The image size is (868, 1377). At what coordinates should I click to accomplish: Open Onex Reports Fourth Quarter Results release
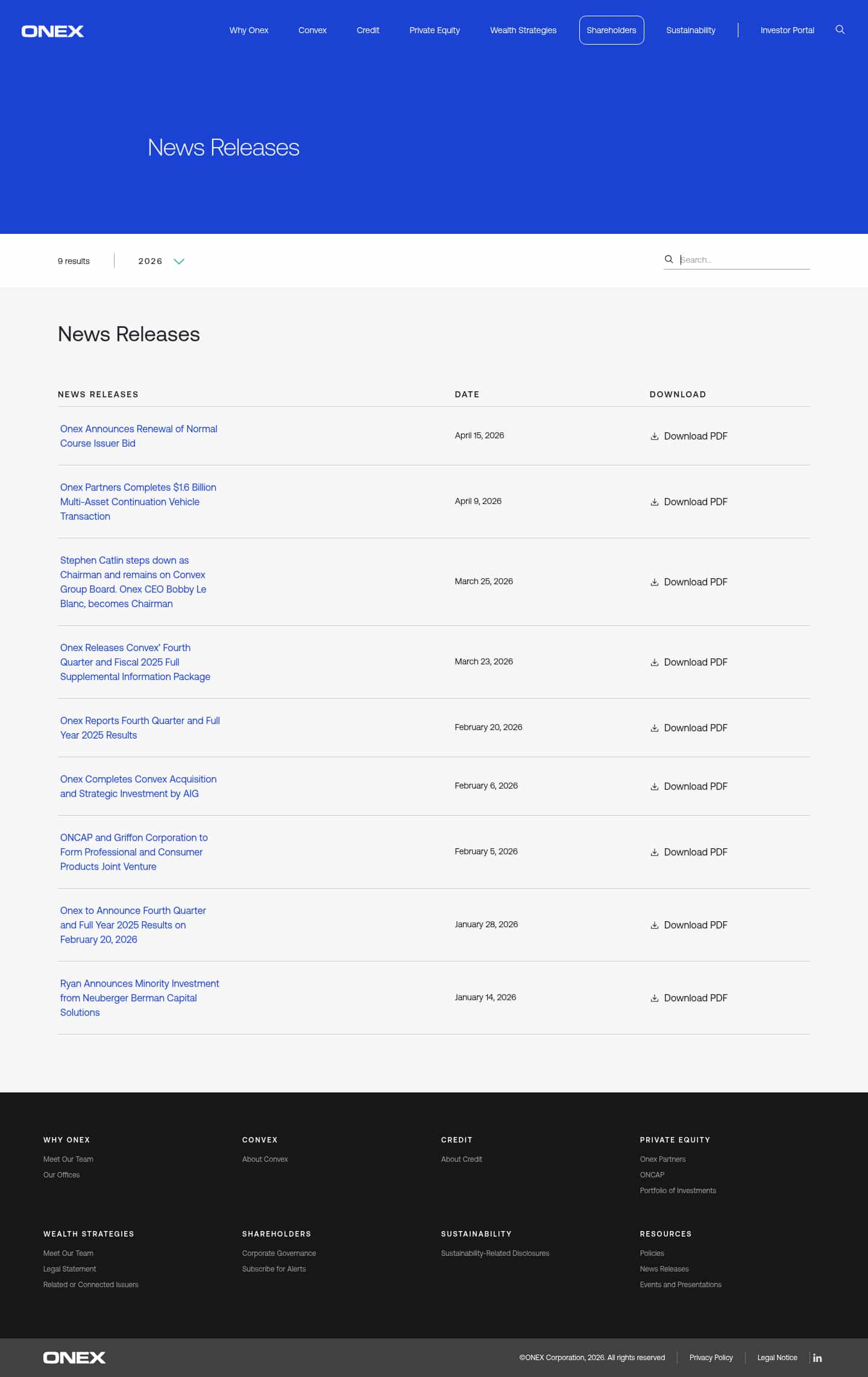(140, 728)
